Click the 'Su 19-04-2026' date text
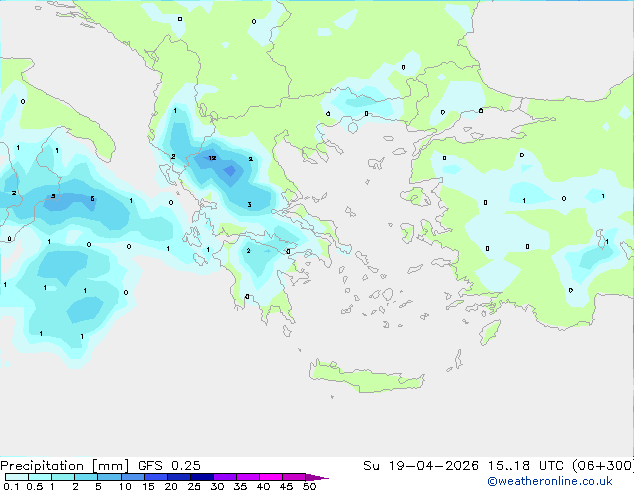 (x=421, y=466)
